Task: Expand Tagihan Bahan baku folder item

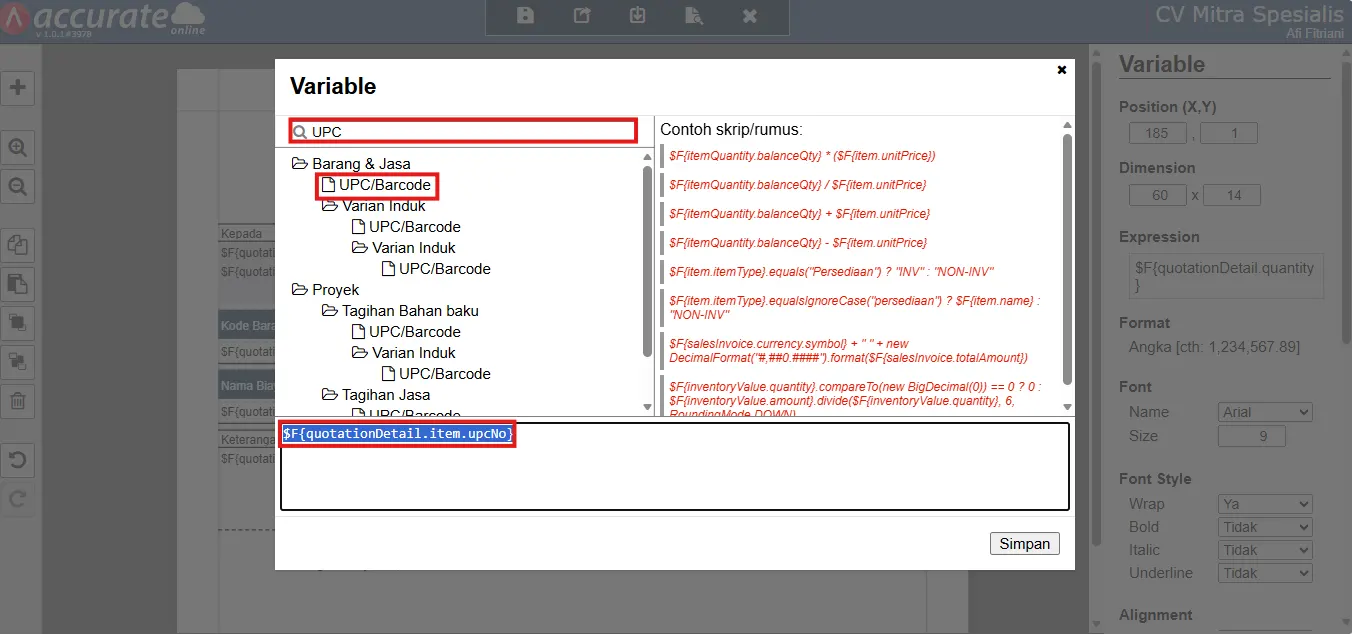Action: click(329, 311)
